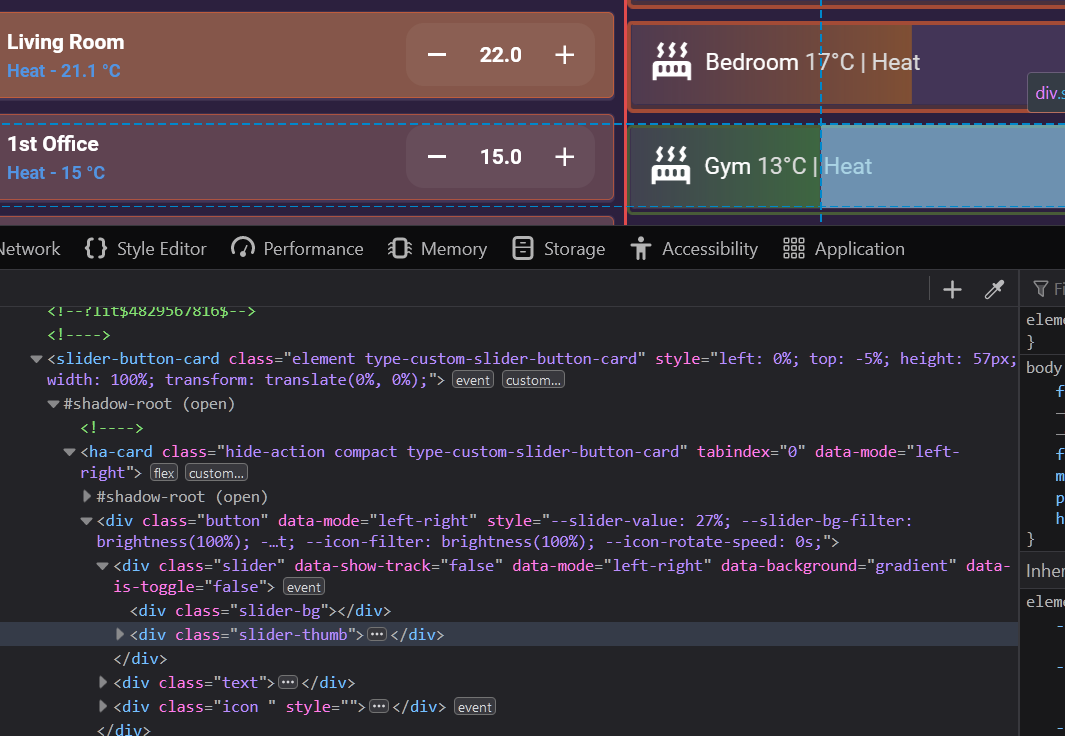
Task: Click the Gym slider bar
Action: point(940,166)
